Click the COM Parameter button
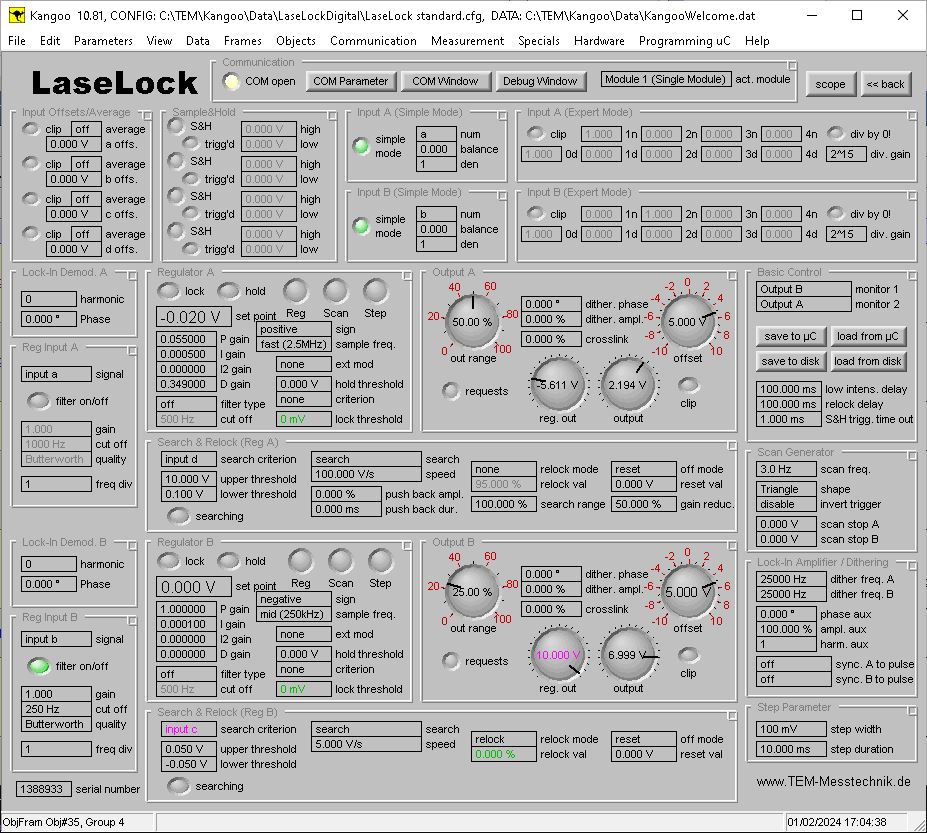The height and width of the screenshot is (833, 927). (x=350, y=81)
